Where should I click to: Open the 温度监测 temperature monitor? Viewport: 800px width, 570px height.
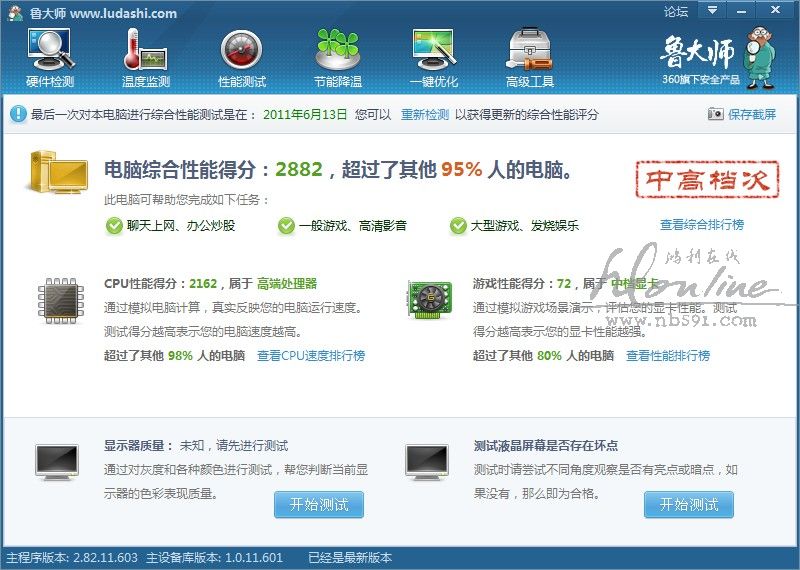pos(146,58)
